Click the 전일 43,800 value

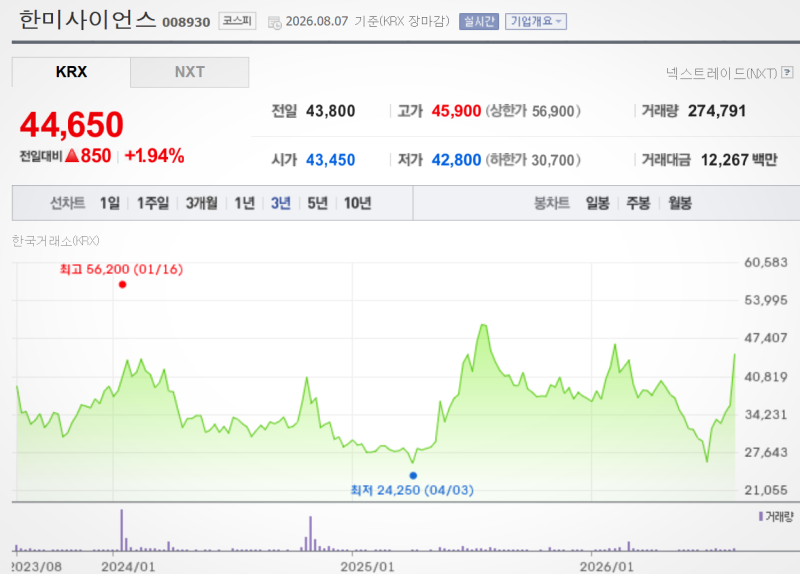[x=331, y=111]
